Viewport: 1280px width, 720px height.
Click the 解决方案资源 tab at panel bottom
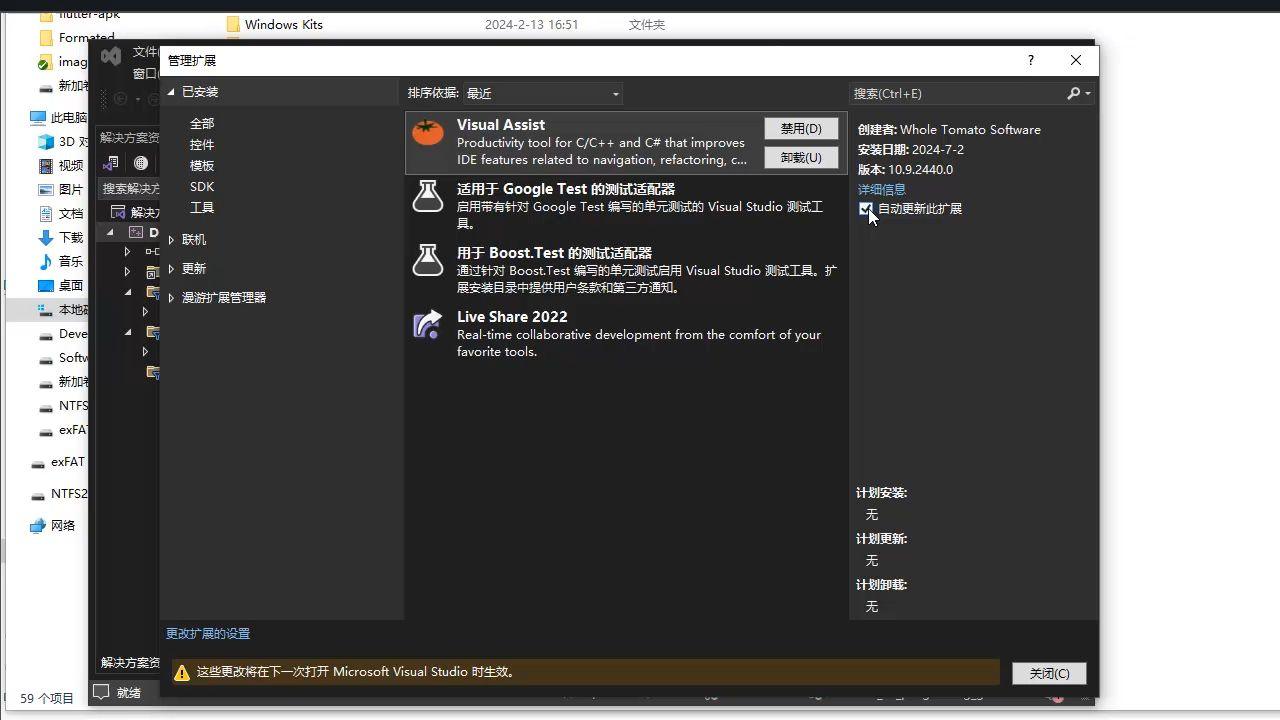pos(130,662)
